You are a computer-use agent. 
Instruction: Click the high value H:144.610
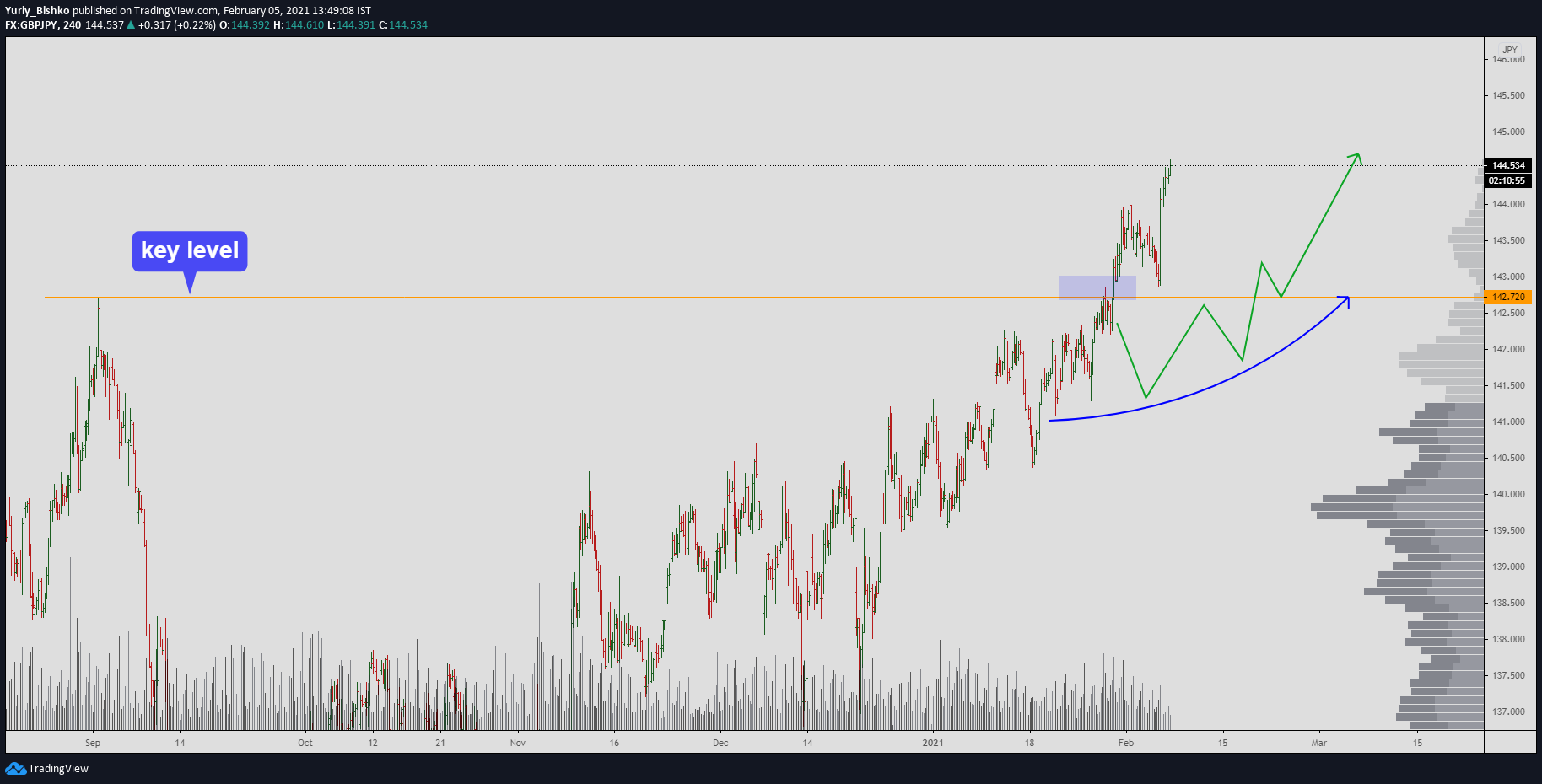pyautogui.click(x=299, y=25)
